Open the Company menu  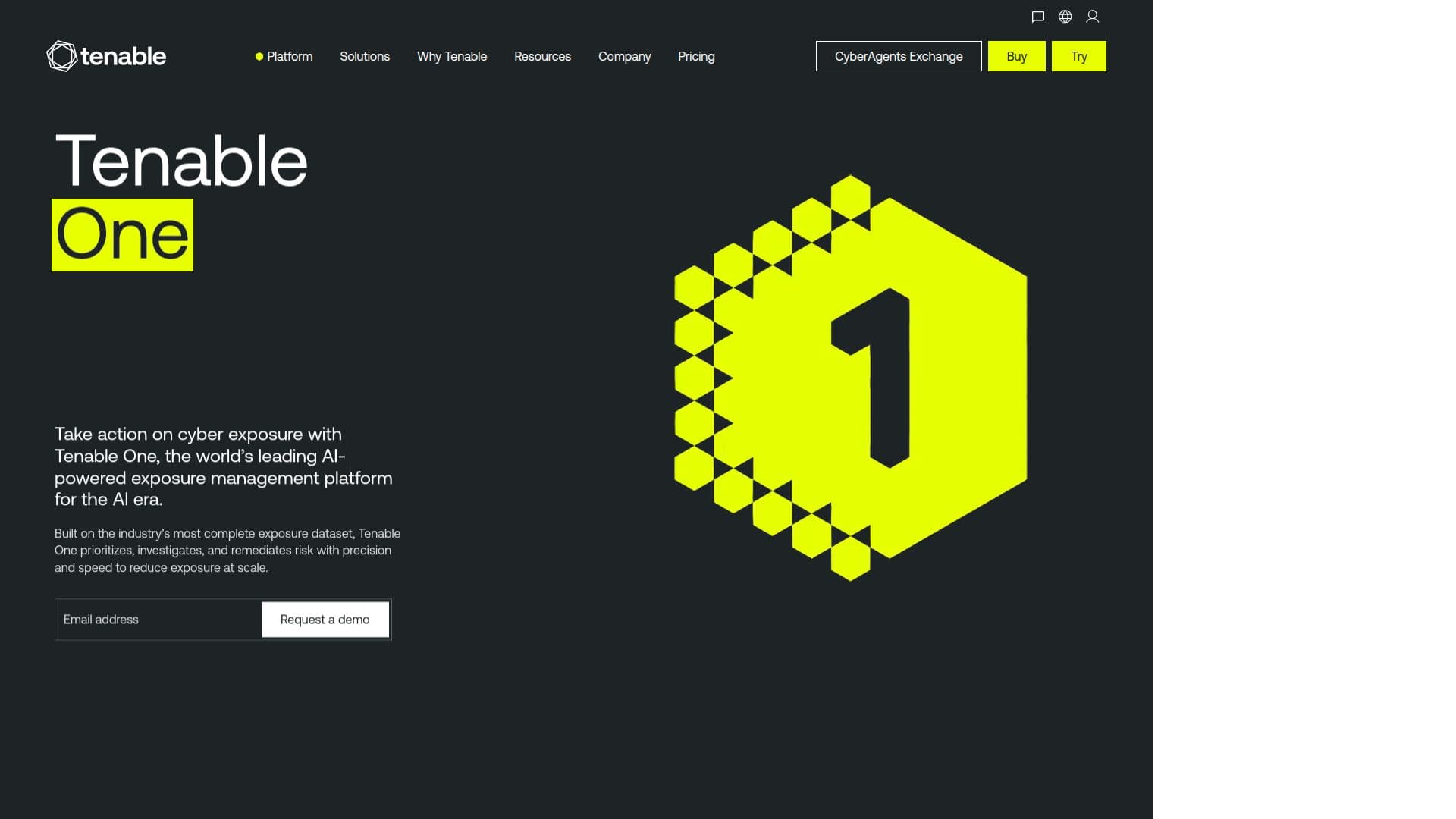[624, 56]
